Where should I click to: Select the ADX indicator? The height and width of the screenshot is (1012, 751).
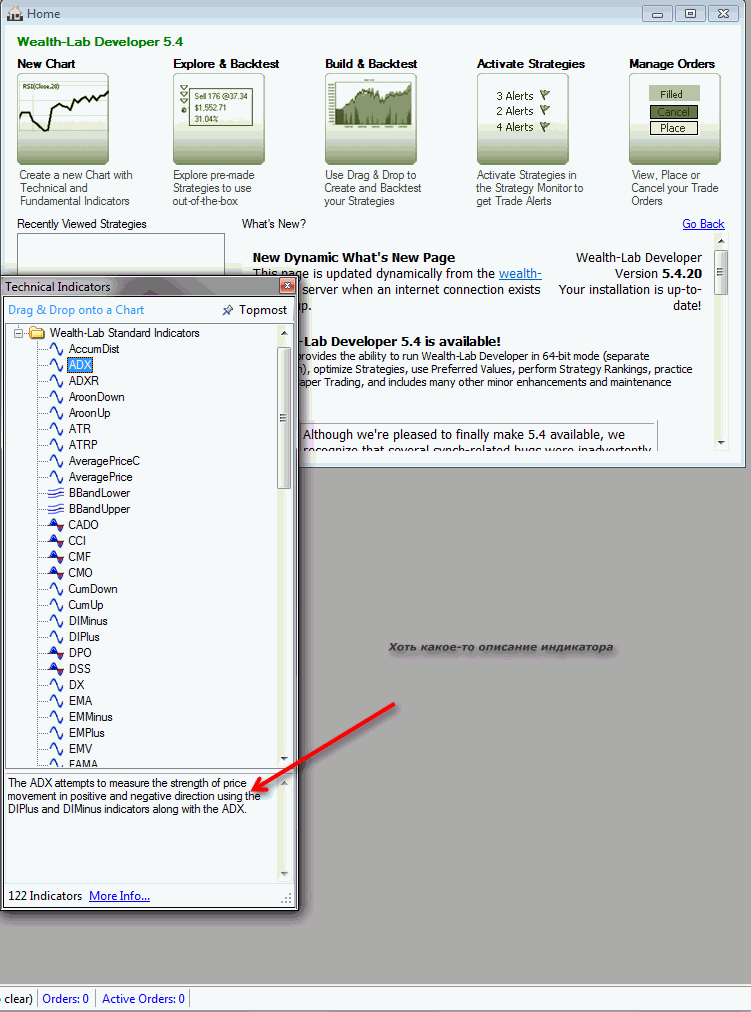tap(80, 365)
